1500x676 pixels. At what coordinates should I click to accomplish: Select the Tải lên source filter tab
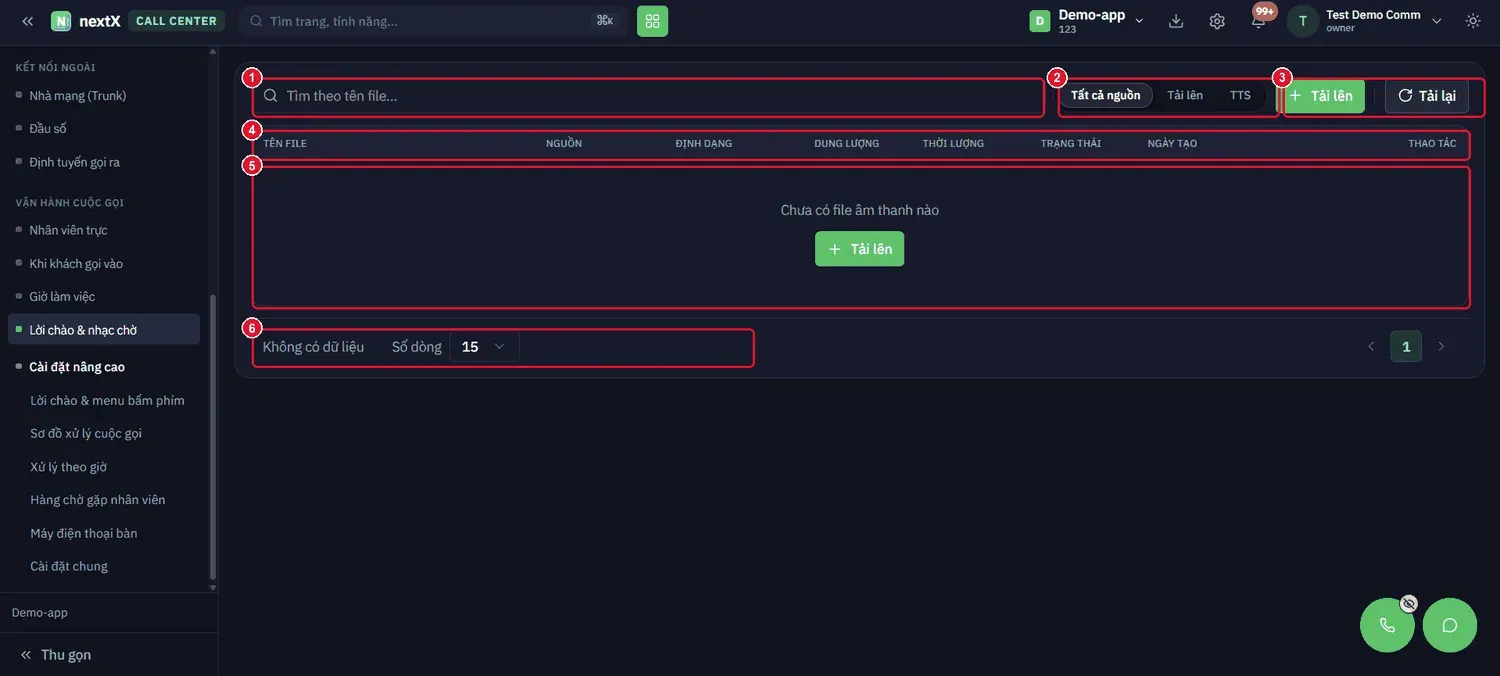[x=1185, y=95]
